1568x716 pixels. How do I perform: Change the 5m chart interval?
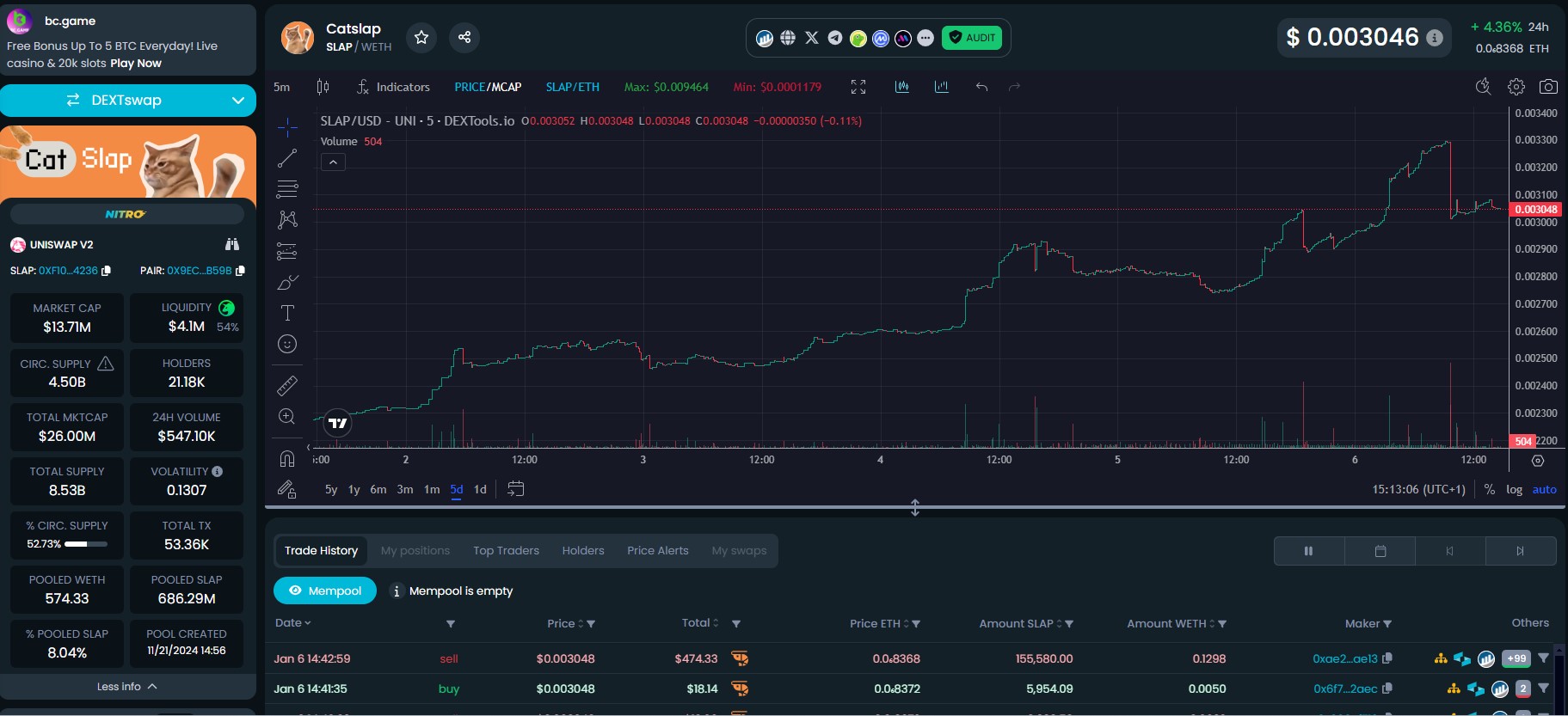(282, 87)
